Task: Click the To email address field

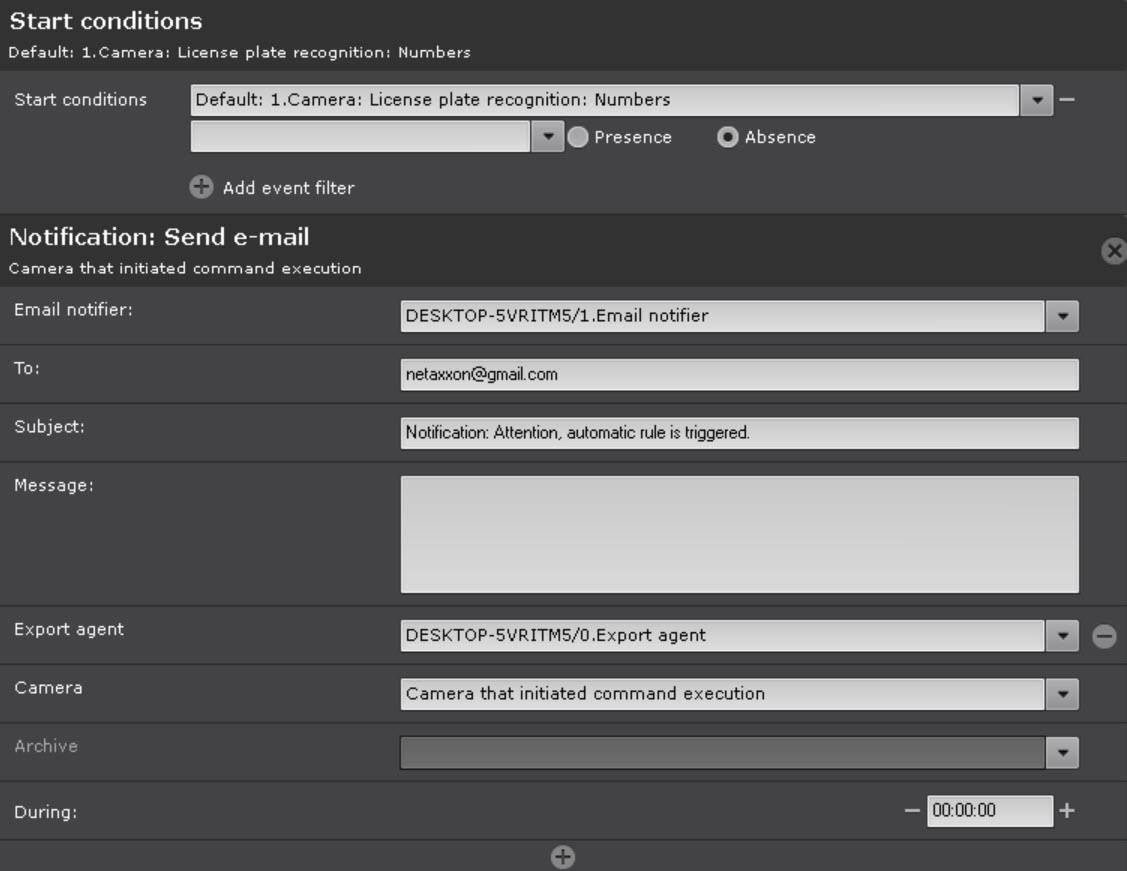Action: coord(739,375)
